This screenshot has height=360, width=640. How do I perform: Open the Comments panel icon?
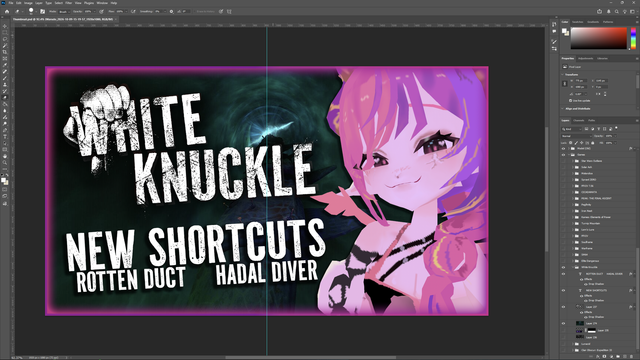(x=554, y=31)
